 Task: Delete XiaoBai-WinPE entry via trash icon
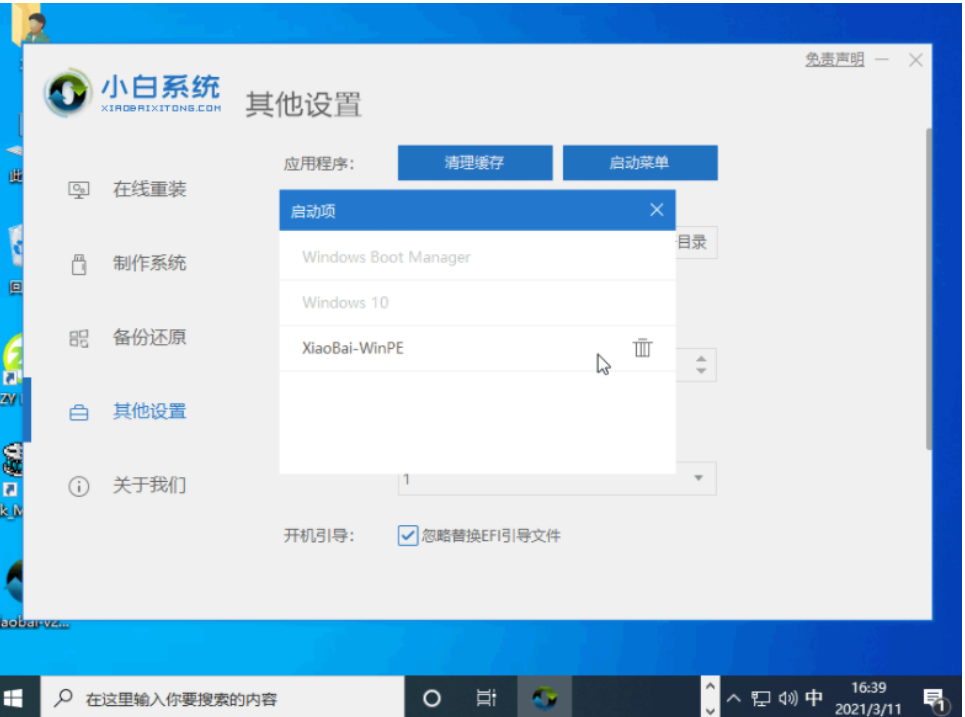[x=643, y=348]
